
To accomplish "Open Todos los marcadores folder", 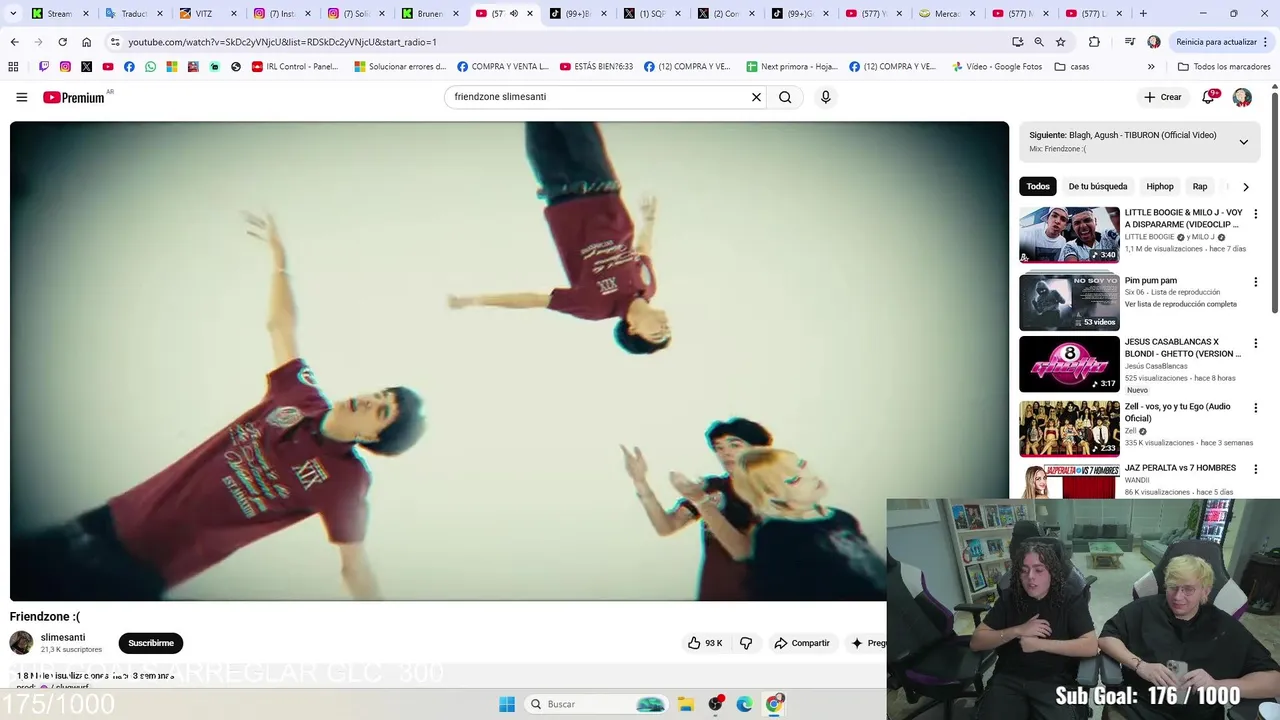I will click(x=1224, y=67).
